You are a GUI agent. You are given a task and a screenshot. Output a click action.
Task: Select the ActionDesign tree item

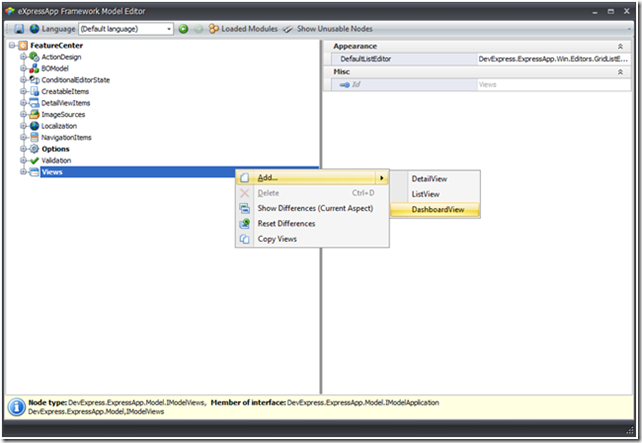[61, 57]
